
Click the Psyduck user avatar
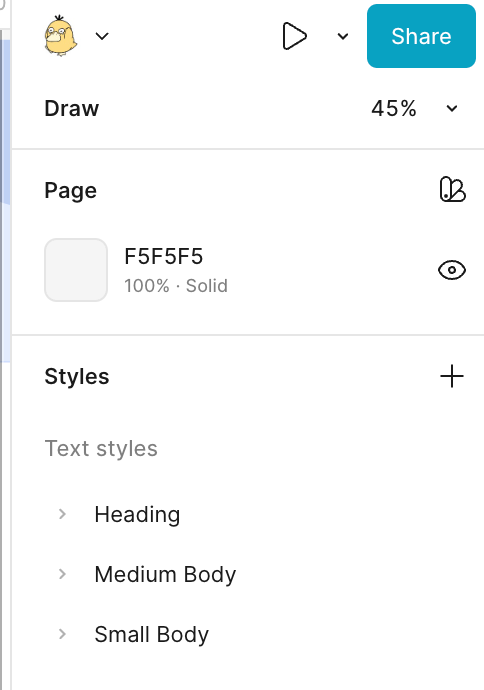(61, 36)
